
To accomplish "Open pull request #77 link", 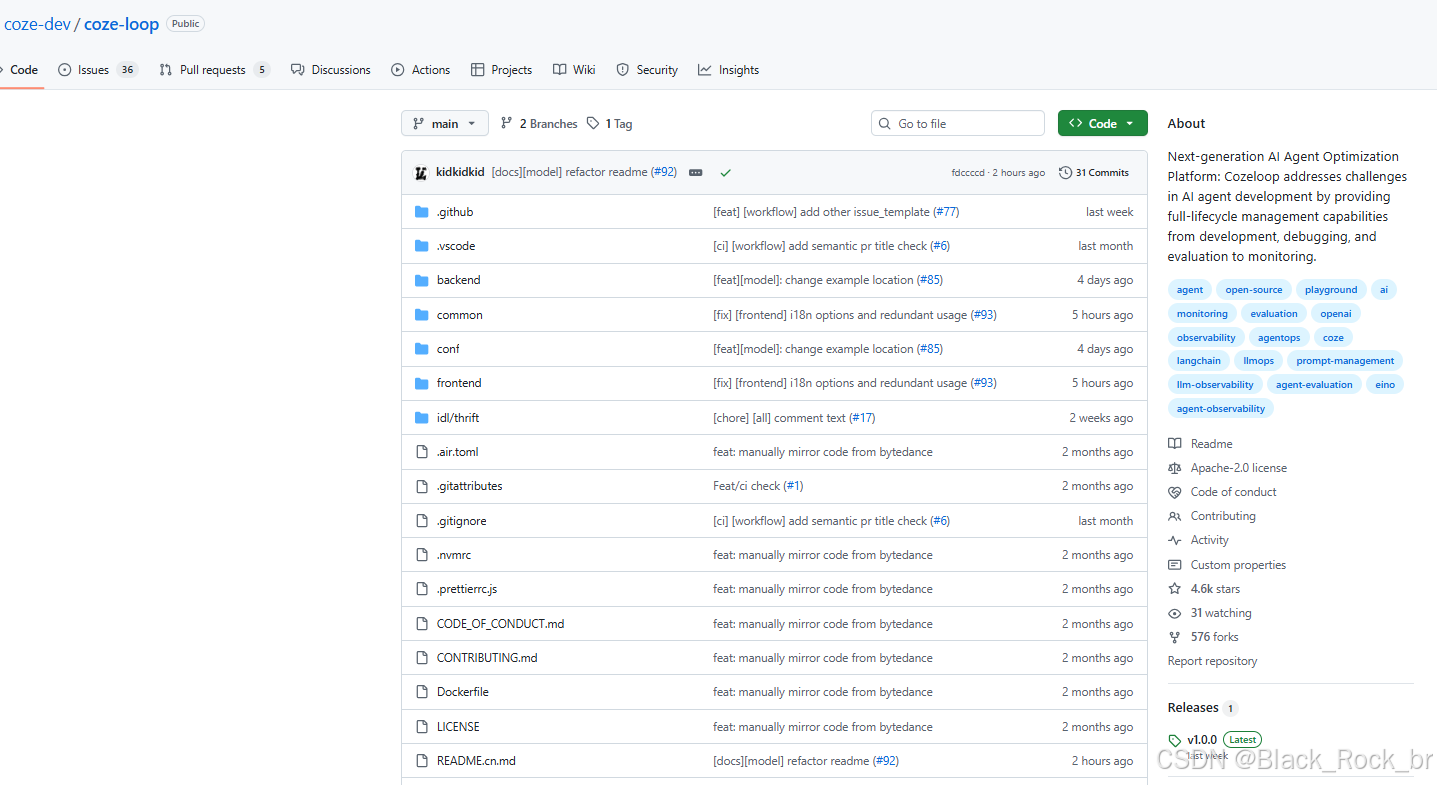I will [x=946, y=212].
